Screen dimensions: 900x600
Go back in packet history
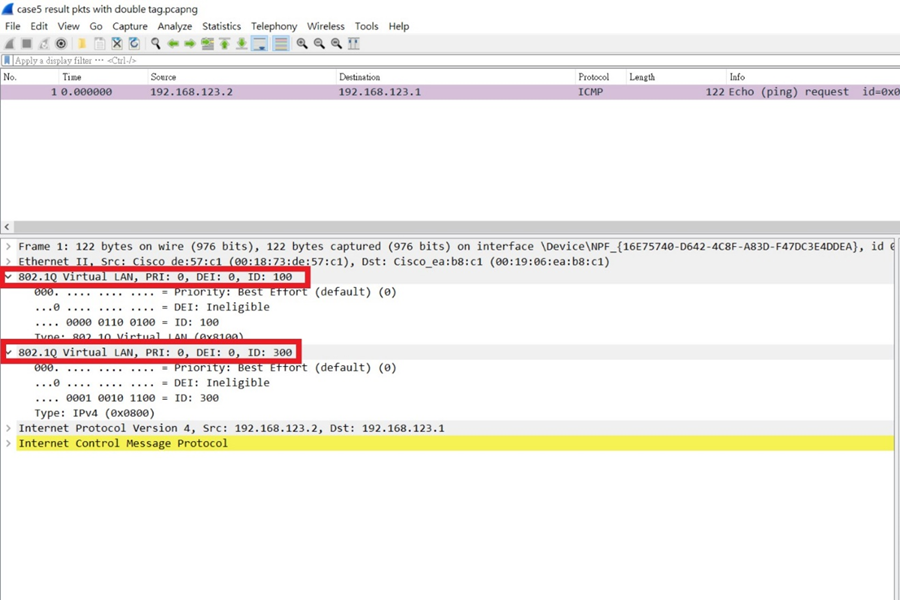tap(173, 44)
